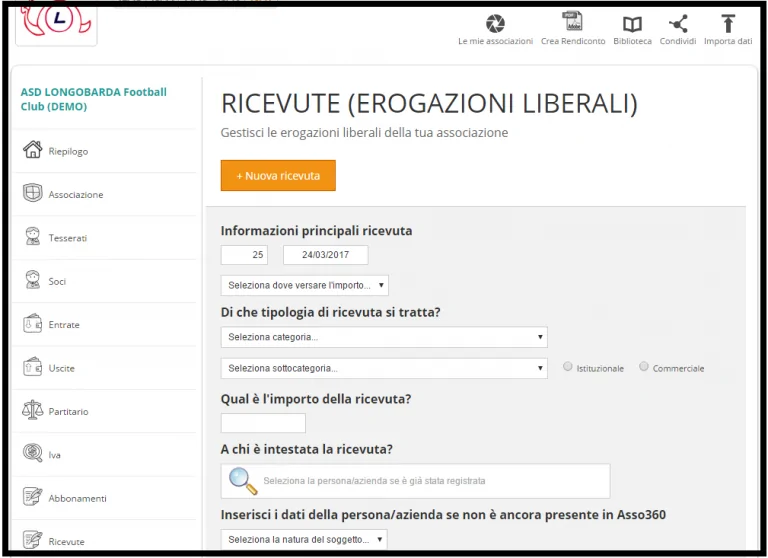The image size is (768, 558).
Task: Select the Istituzionale radio button
Action: pyautogui.click(x=568, y=366)
